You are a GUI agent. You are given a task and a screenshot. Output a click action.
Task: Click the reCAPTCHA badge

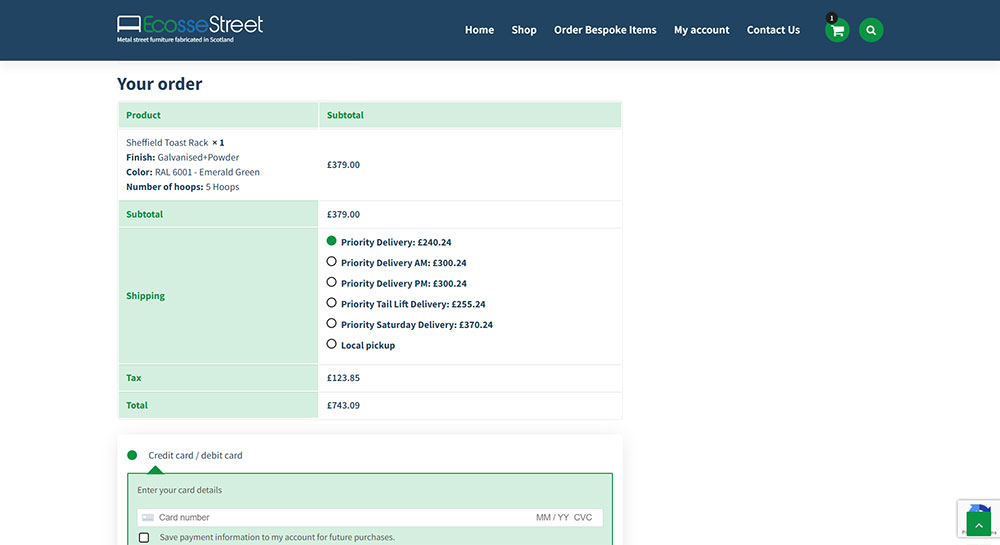(x=978, y=519)
